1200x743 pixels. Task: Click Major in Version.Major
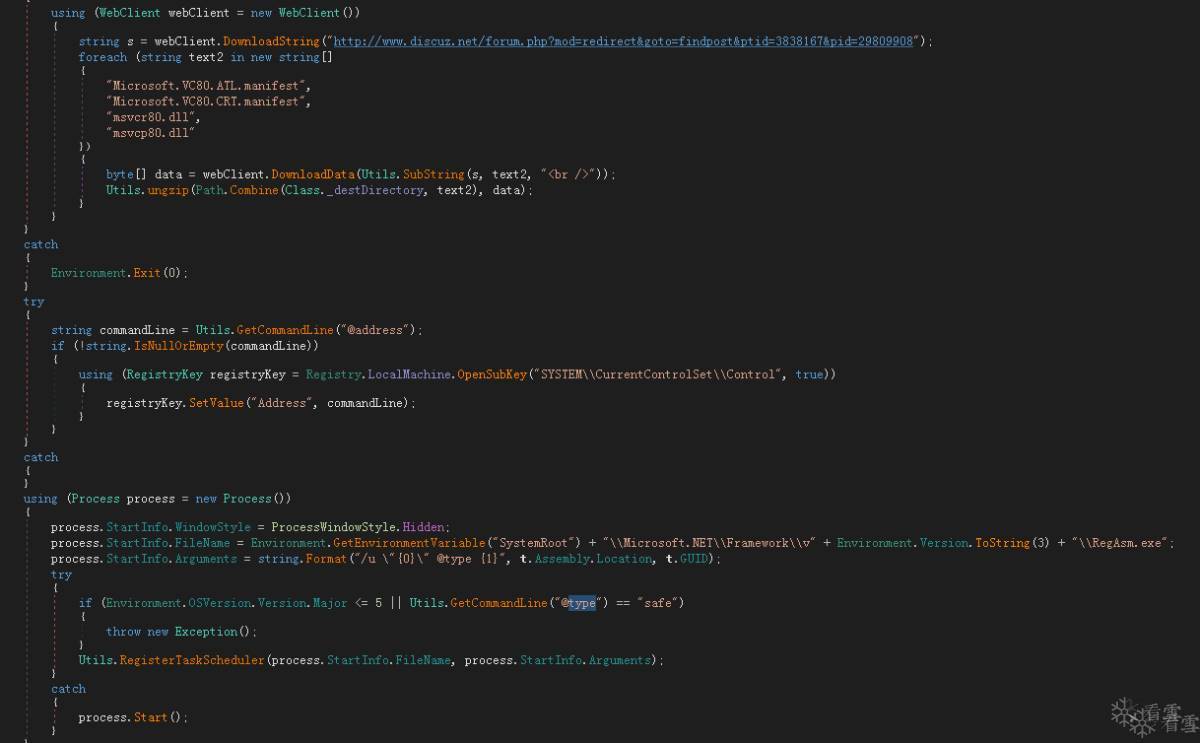(328, 603)
